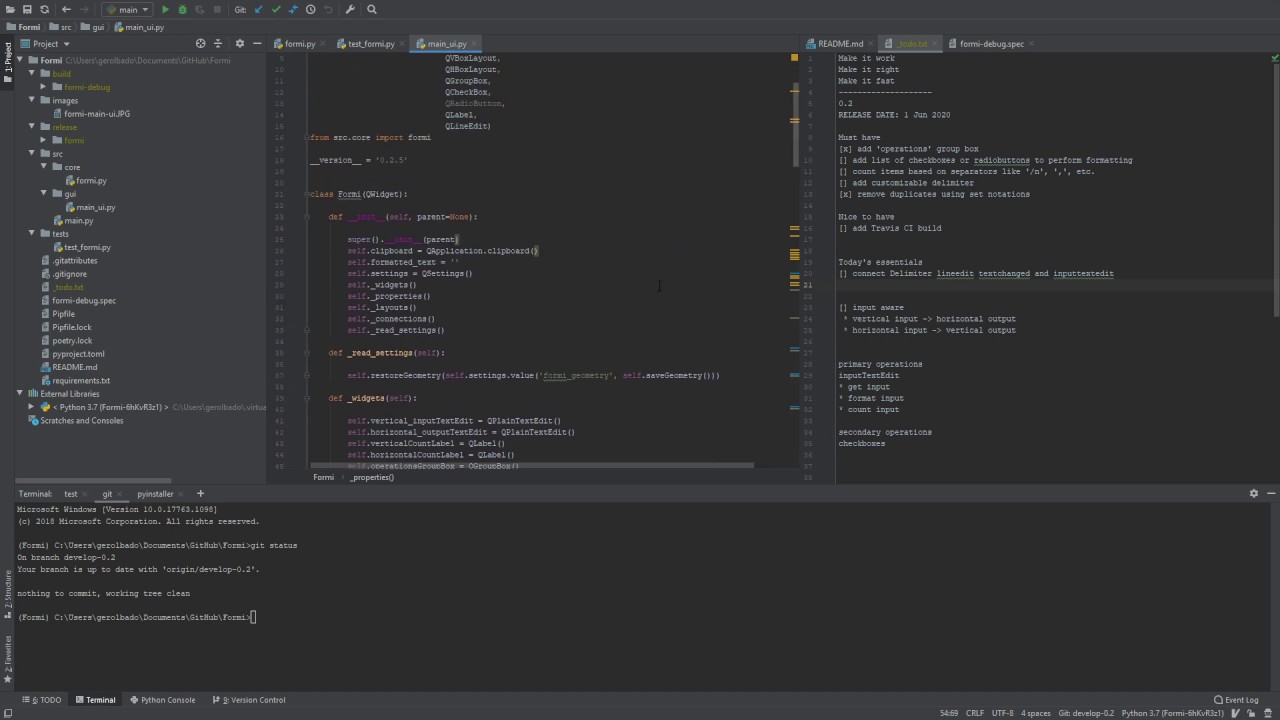Open the Event Log
Image resolution: width=1280 pixels, height=720 pixels.
(1236, 700)
